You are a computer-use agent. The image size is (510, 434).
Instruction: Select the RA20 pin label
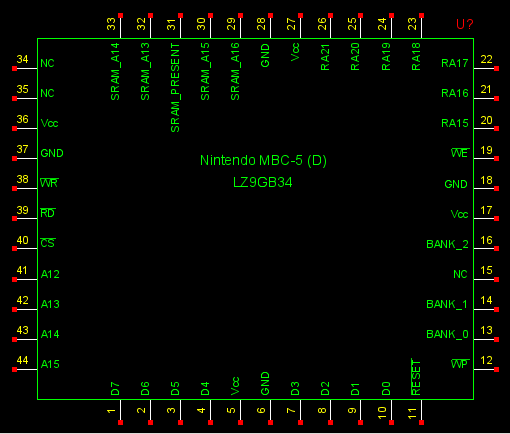[355, 57]
